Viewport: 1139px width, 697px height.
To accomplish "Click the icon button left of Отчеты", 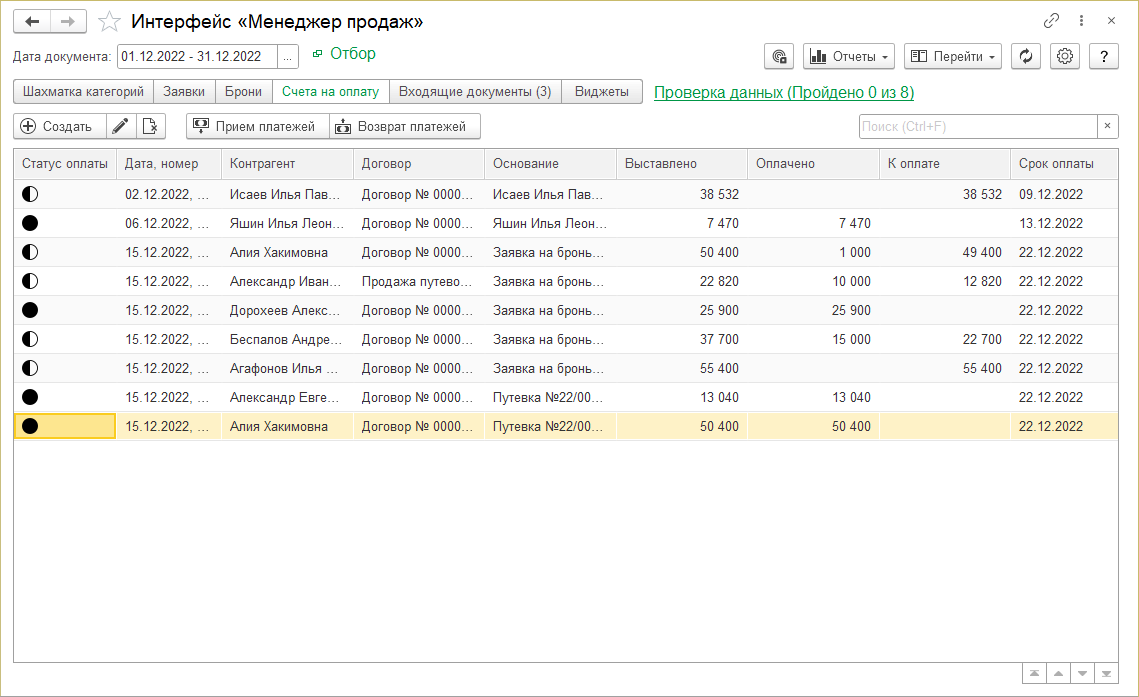I will pos(779,57).
